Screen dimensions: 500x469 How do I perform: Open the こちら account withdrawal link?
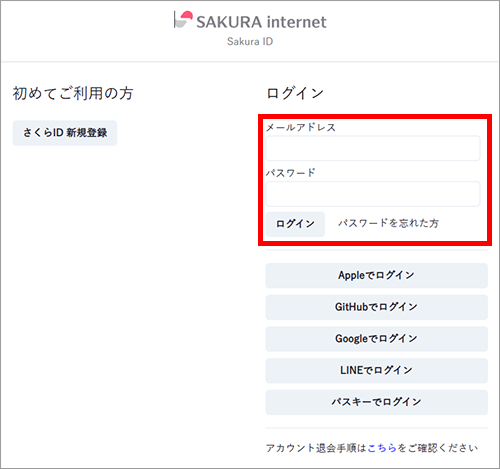[382, 448]
